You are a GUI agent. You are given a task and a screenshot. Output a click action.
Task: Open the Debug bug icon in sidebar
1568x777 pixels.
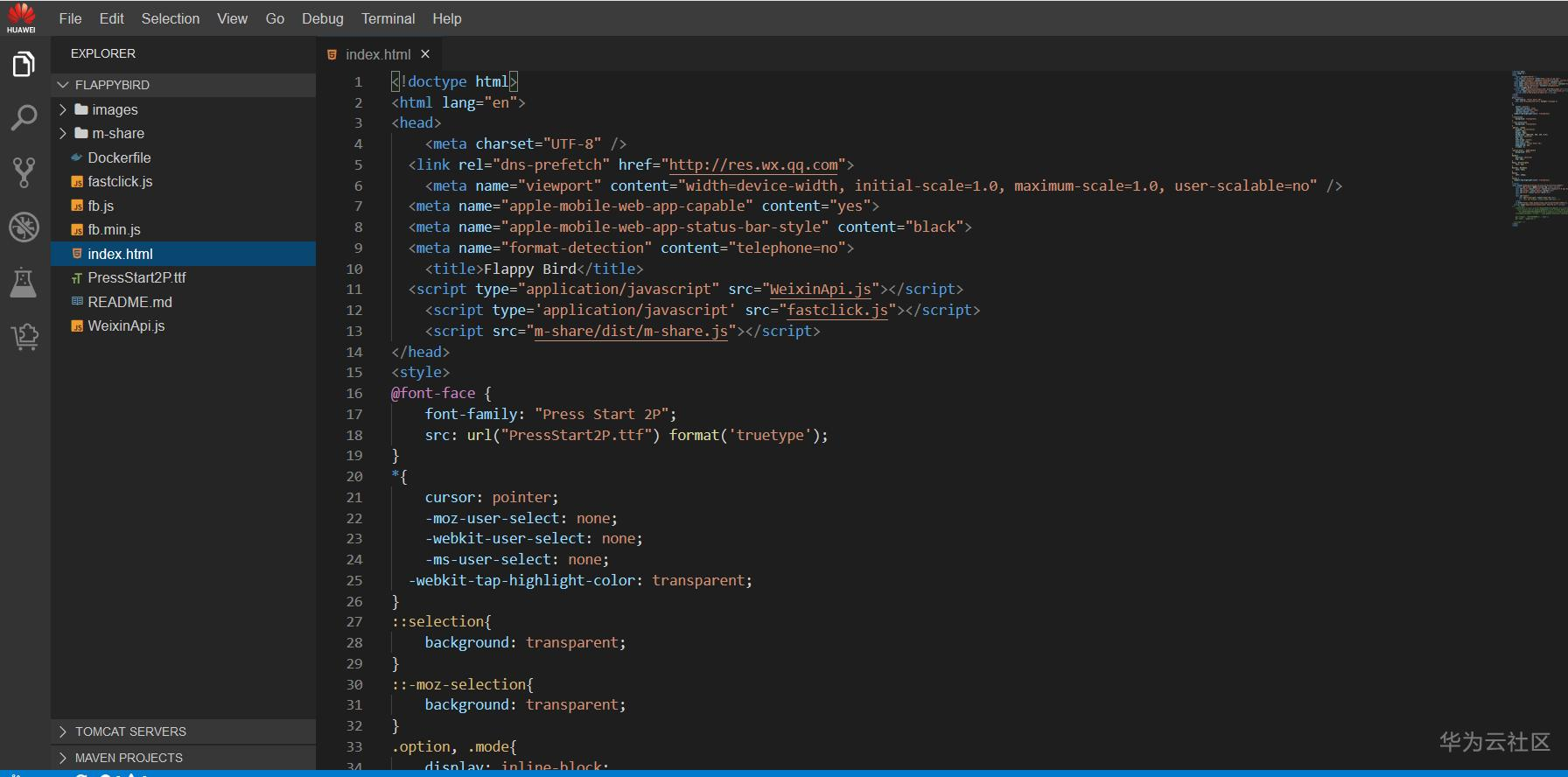tap(24, 227)
